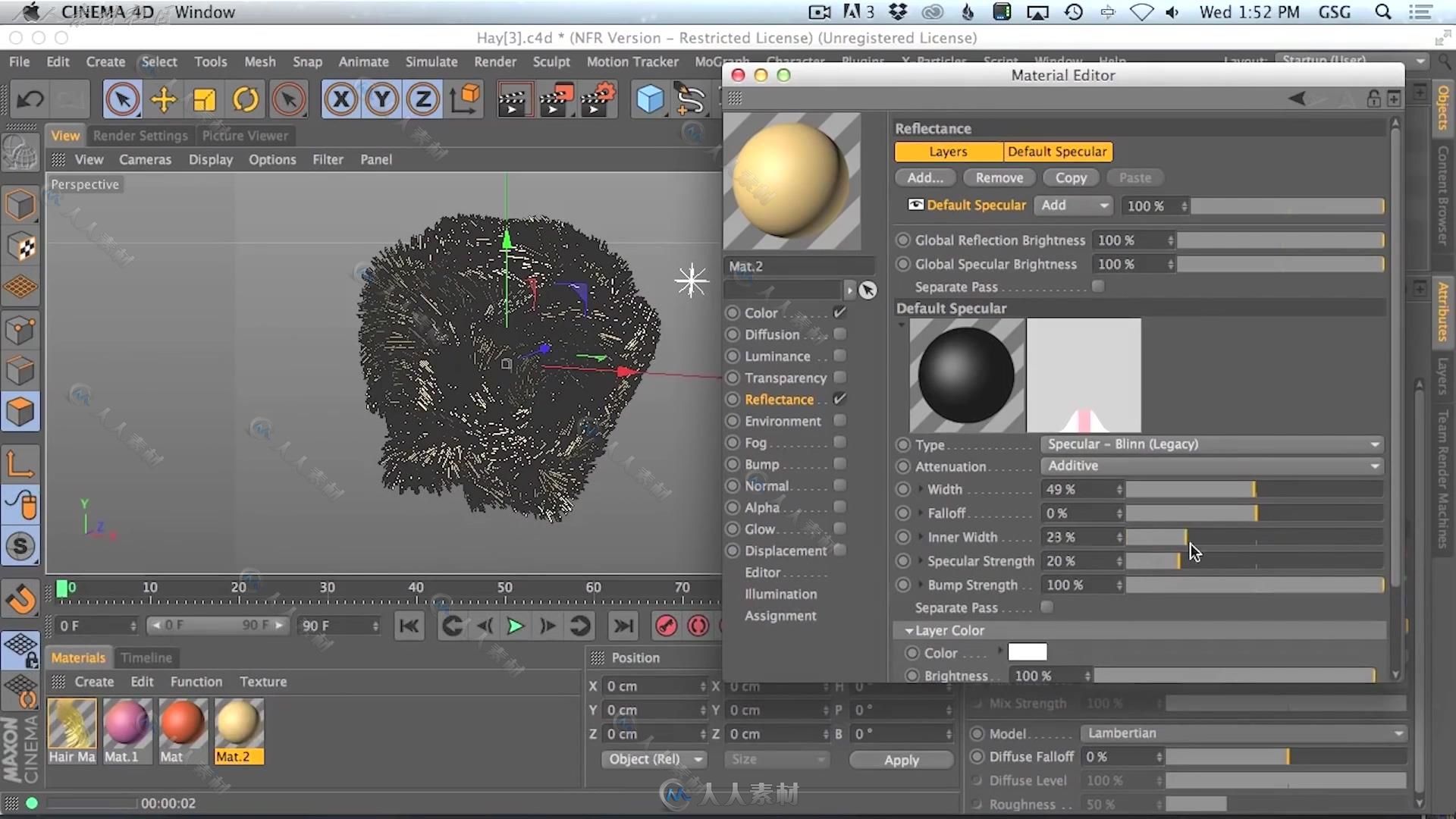Enable the Diffusion channel checkbox
This screenshot has width=1456, height=819.
coord(839,334)
